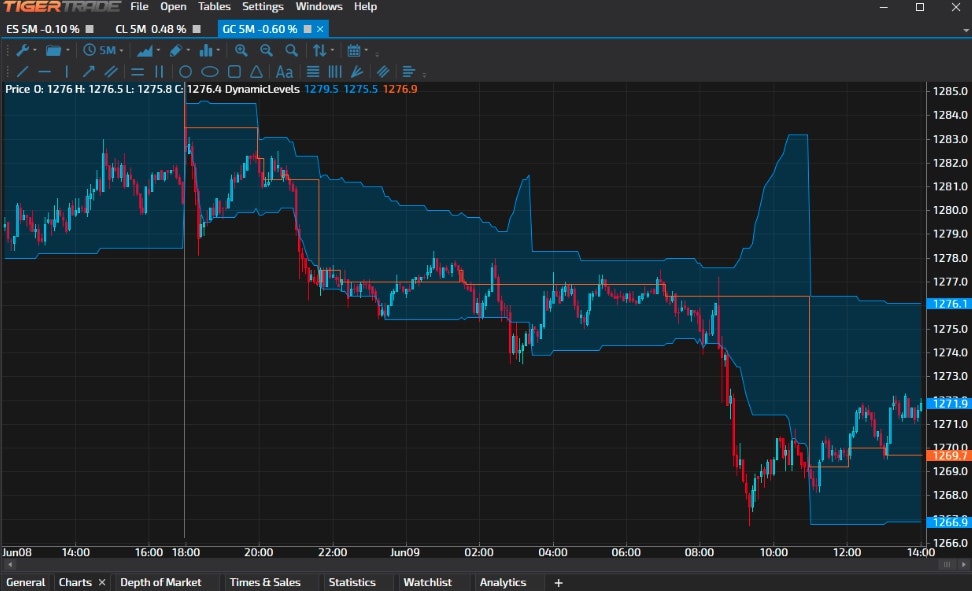The width and height of the screenshot is (972, 591).
Task: Click the plus button to add a tab
Action: click(557, 582)
